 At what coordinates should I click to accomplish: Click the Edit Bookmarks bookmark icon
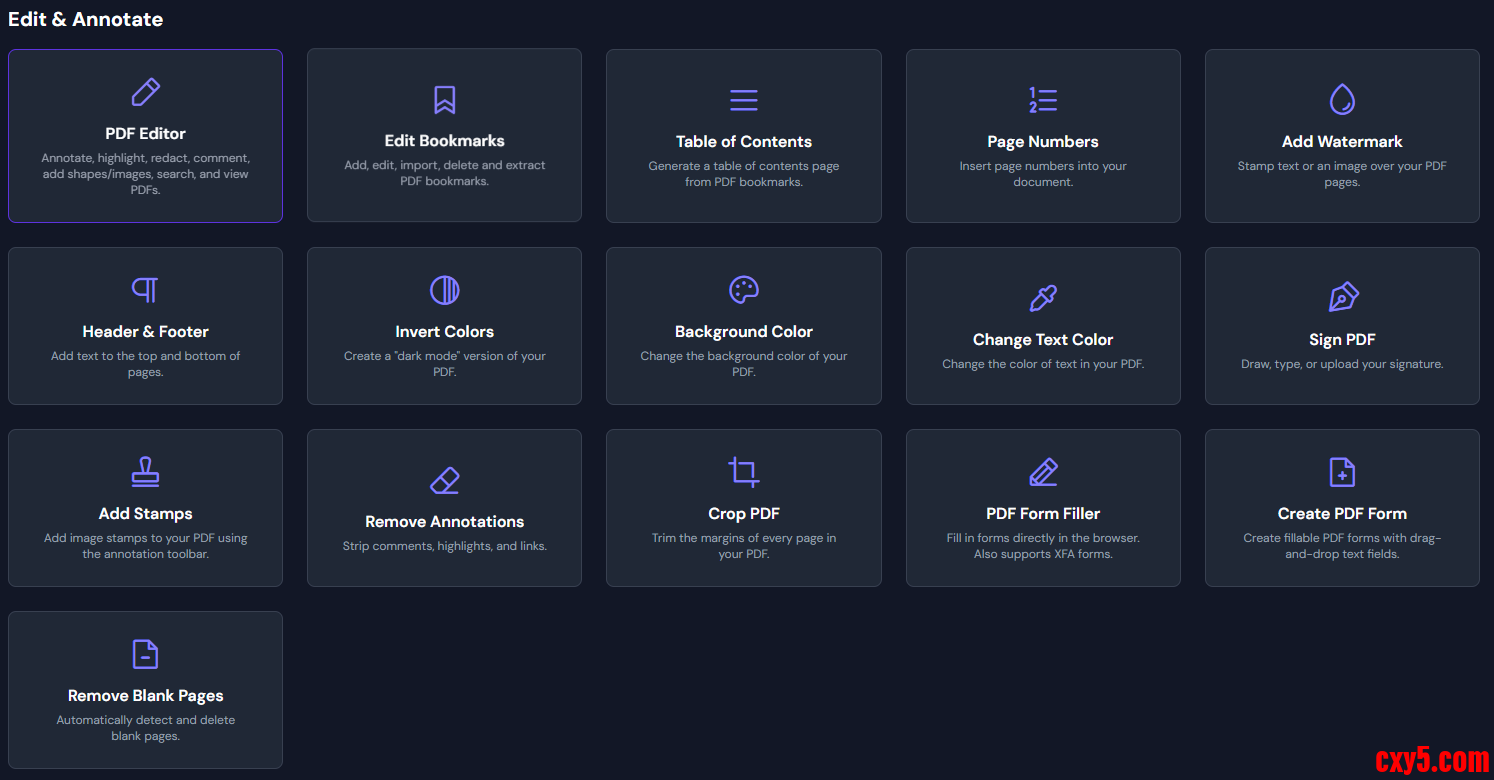[x=444, y=100]
